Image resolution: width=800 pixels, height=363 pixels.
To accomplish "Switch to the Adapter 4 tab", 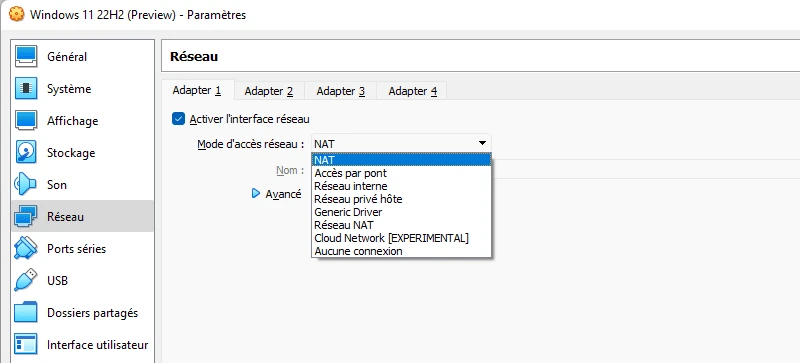I will [413, 91].
